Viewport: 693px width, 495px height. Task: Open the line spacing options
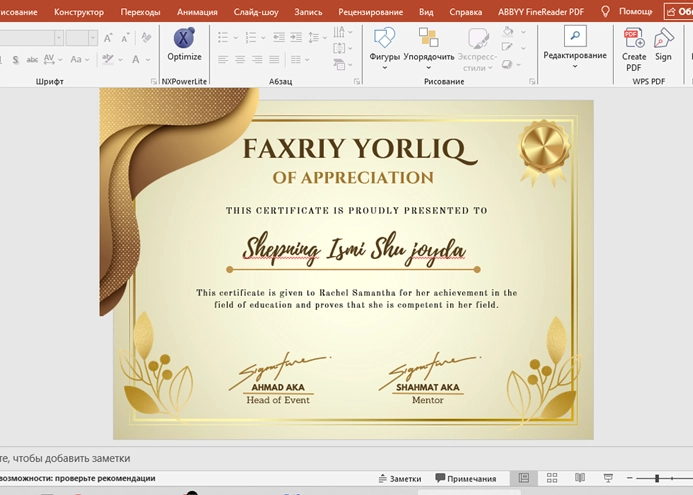pos(317,38)
